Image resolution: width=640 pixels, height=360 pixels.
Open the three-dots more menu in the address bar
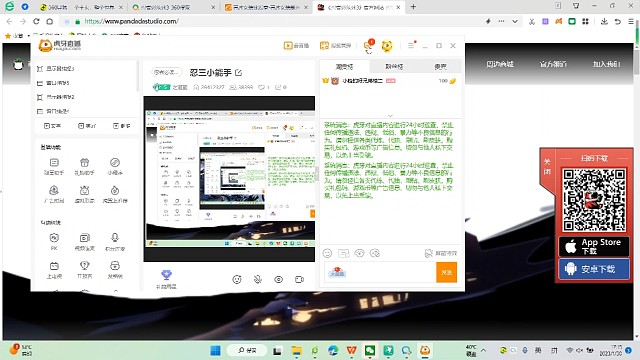501,21
